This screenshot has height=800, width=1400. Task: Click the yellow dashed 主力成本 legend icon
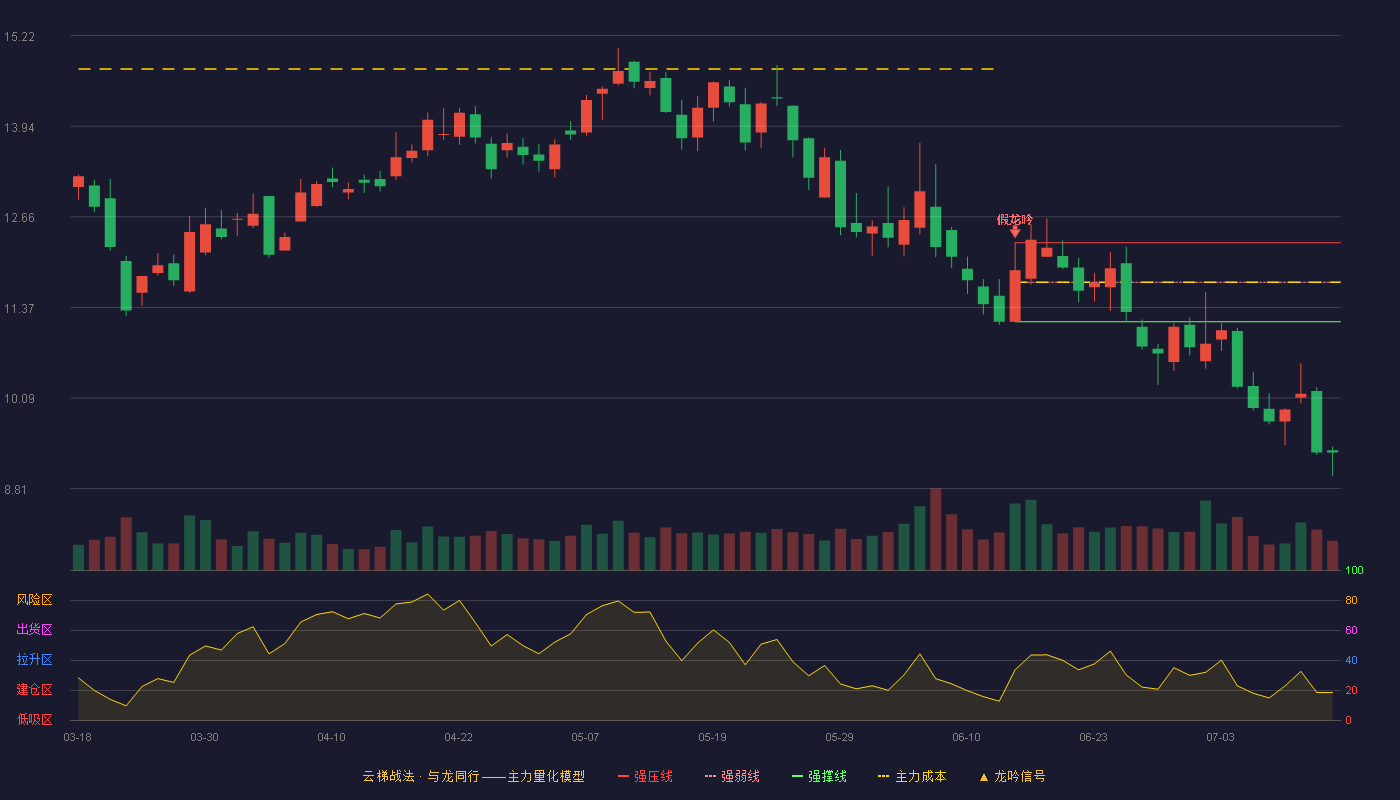point(883,777)
